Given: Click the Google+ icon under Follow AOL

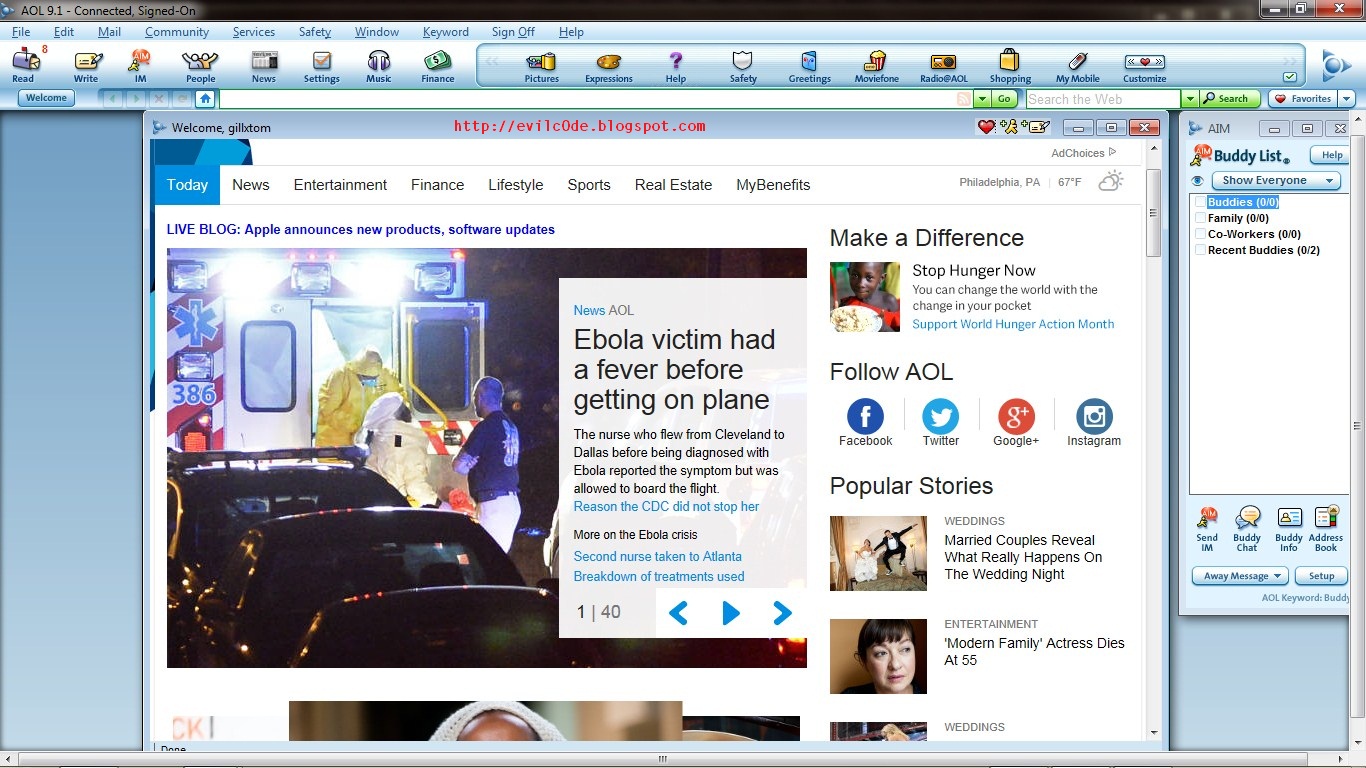Looking at the screenshot, I should pyautogui.click(x=1016, y=416).
